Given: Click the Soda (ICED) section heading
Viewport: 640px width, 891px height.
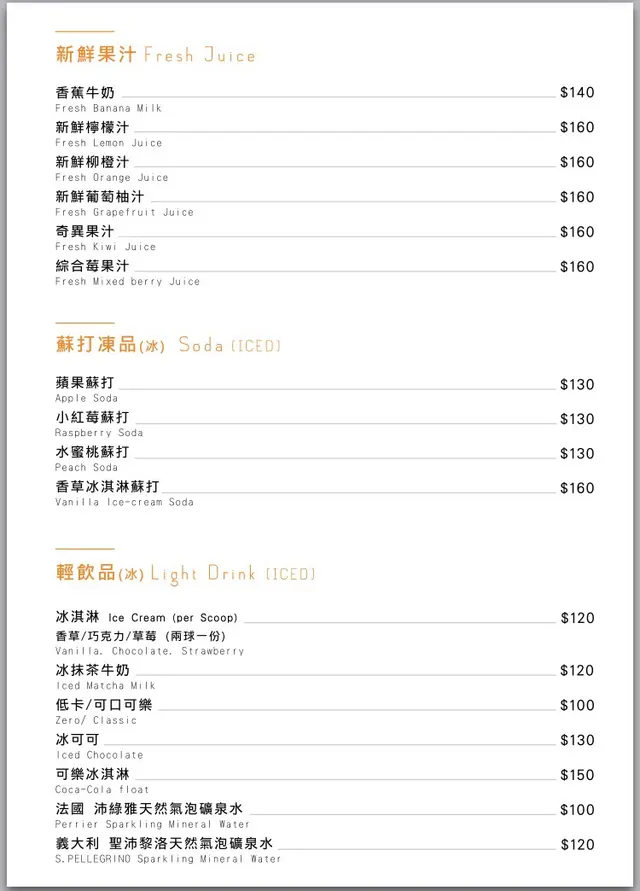Looking at the screenshot, I should tap(168, 345).
